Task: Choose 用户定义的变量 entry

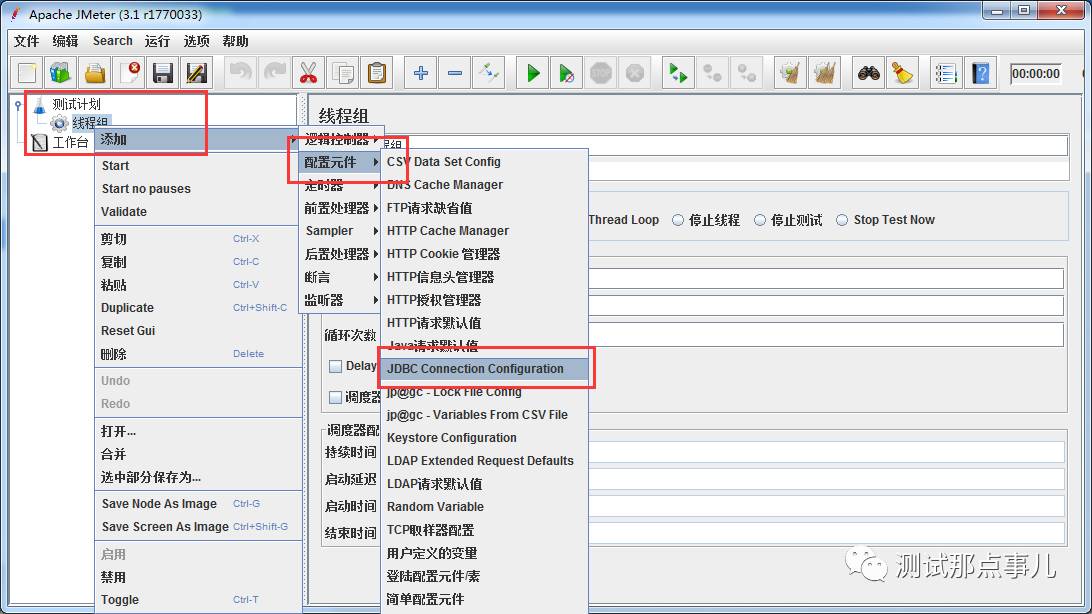Action: click(485, 553)
